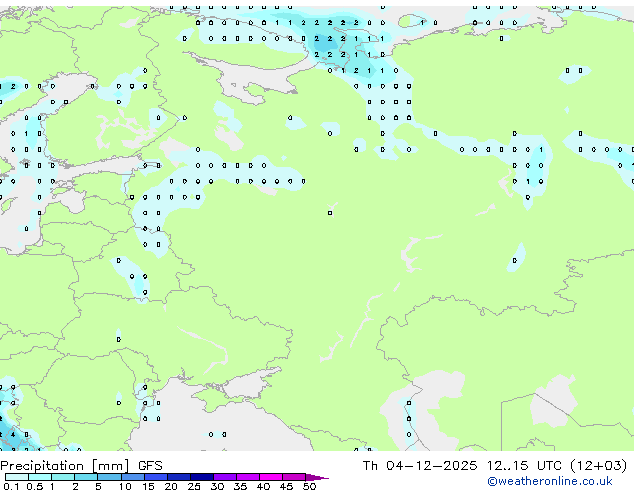Image resolution: width=634 pixels, height=490 pixels.
Task: Pick the legend swatch between 45 and 50
Action: point(294,477)
